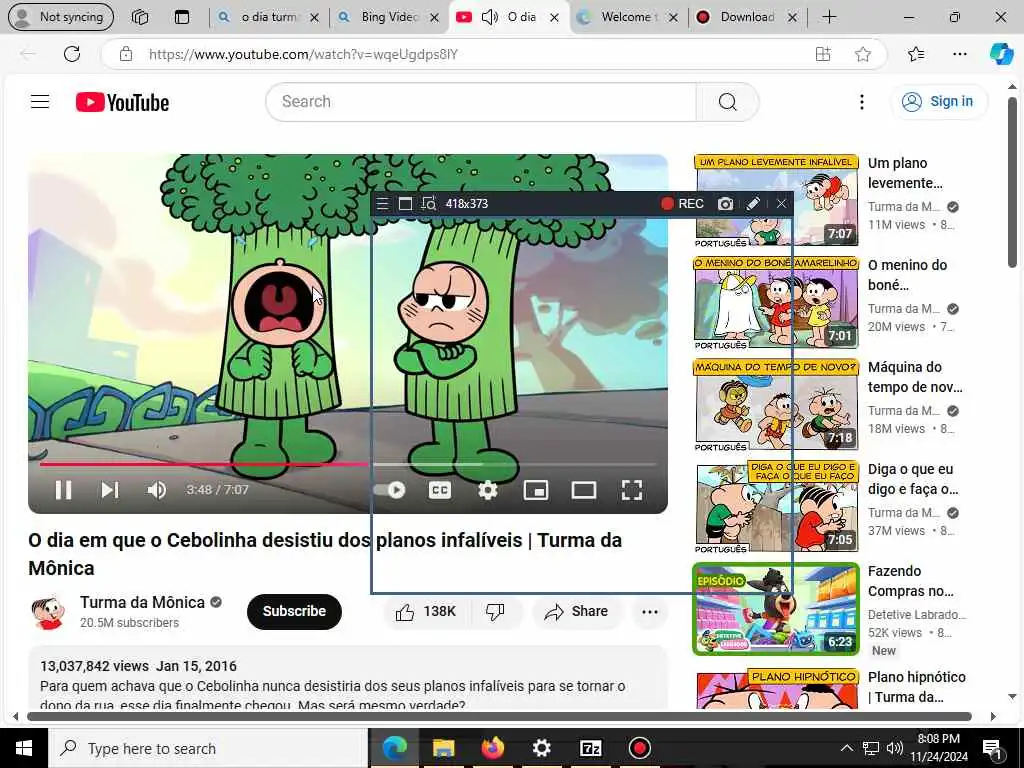This screenshot has height=768, width=1024.
Task: Open video player settings gear
Action: [x=488, y=490]
